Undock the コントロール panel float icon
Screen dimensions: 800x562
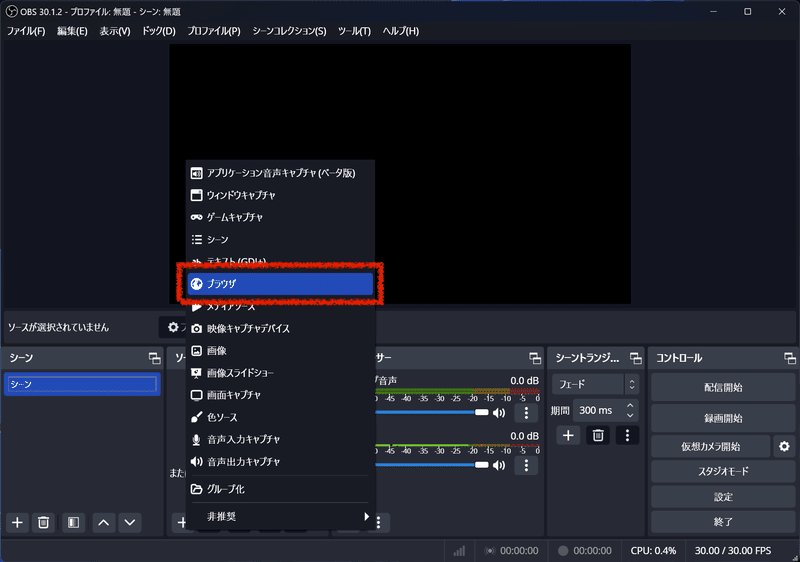click(x=790, y=359)
